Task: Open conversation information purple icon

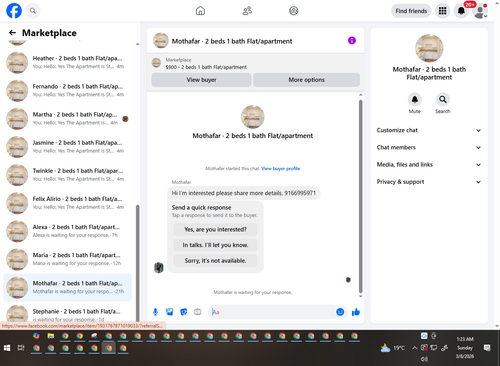Action: tap(352, 41)
